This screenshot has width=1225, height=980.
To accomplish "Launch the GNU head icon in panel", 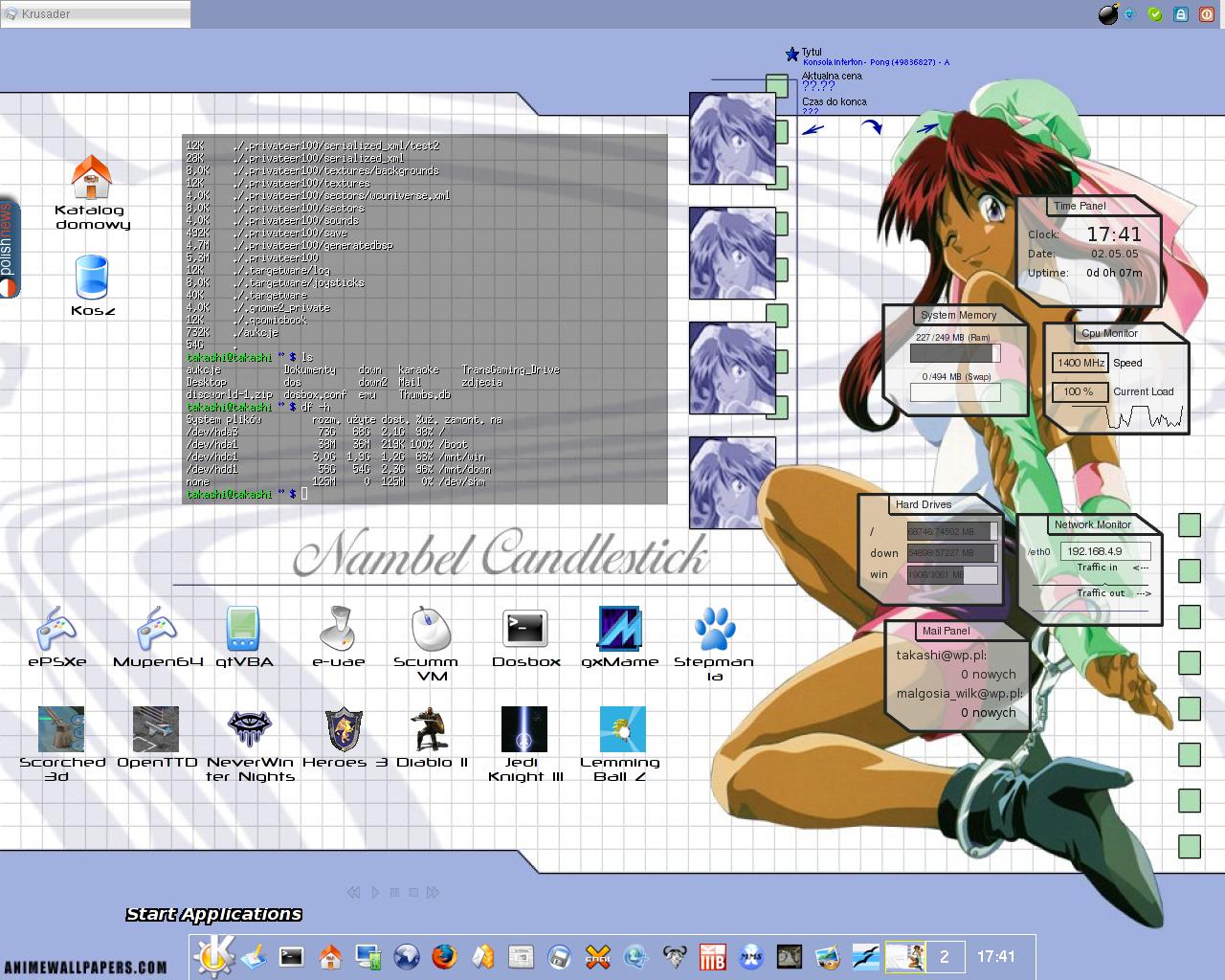I will tap(675, 956).
